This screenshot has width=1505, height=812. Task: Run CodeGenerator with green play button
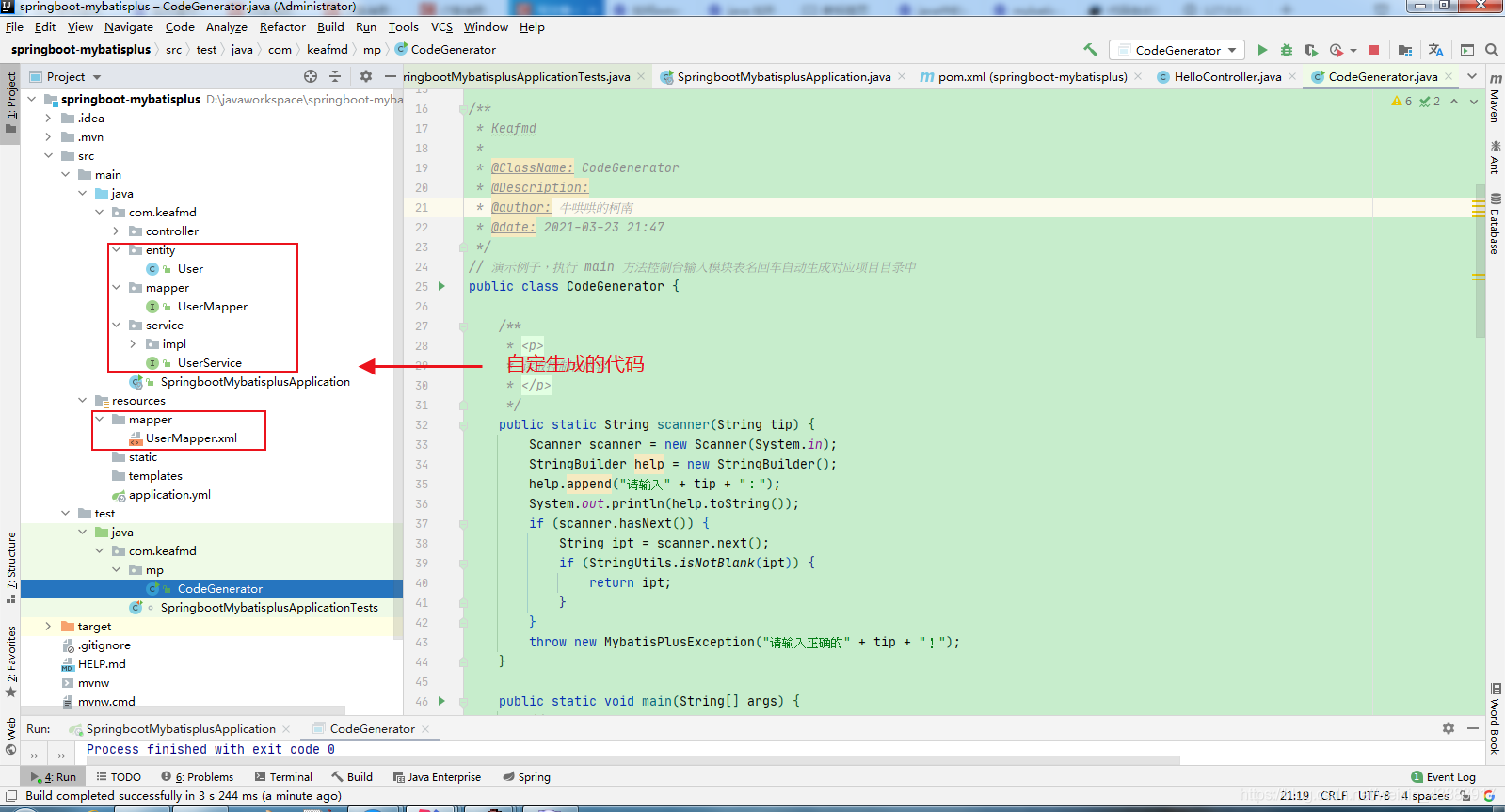[x=1262, y=50]
